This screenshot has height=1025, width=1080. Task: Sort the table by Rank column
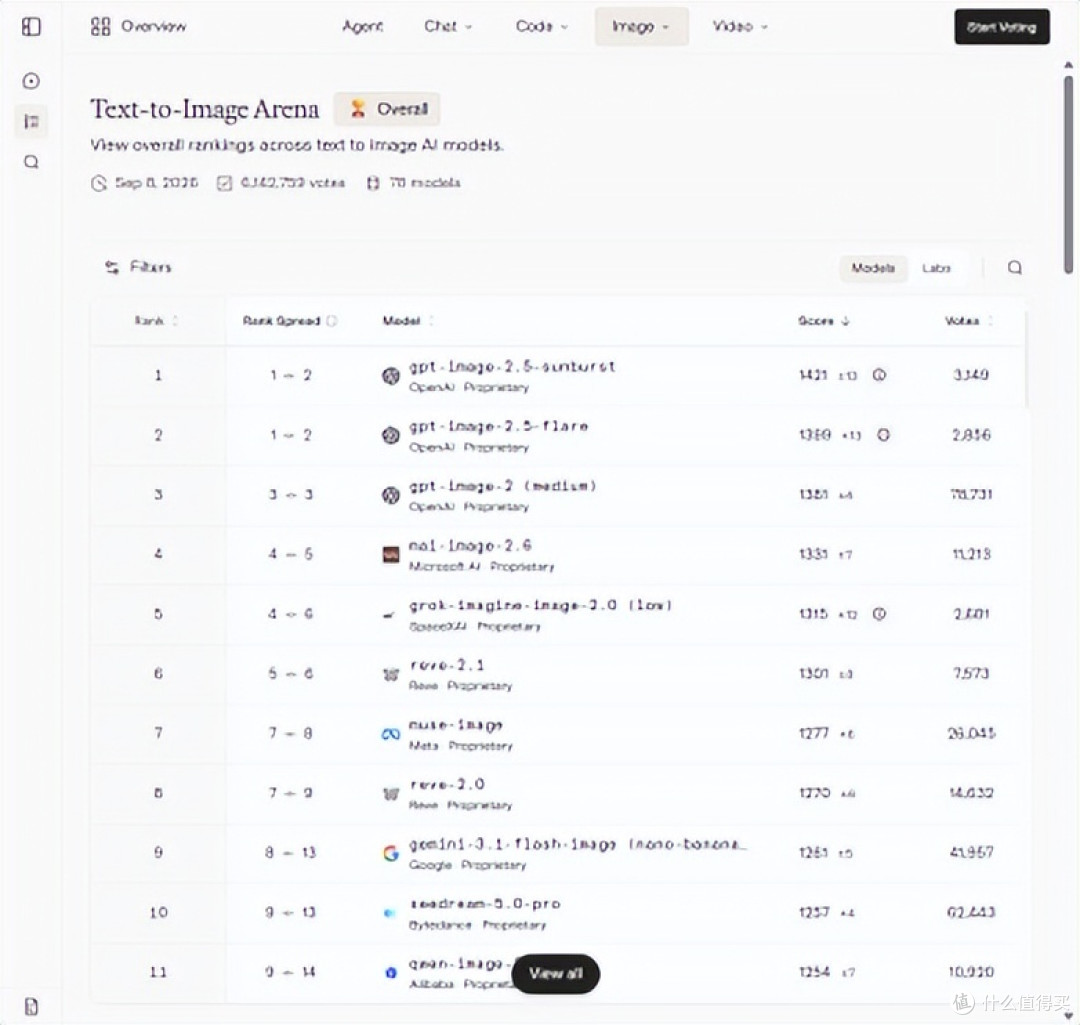point(156,321)
